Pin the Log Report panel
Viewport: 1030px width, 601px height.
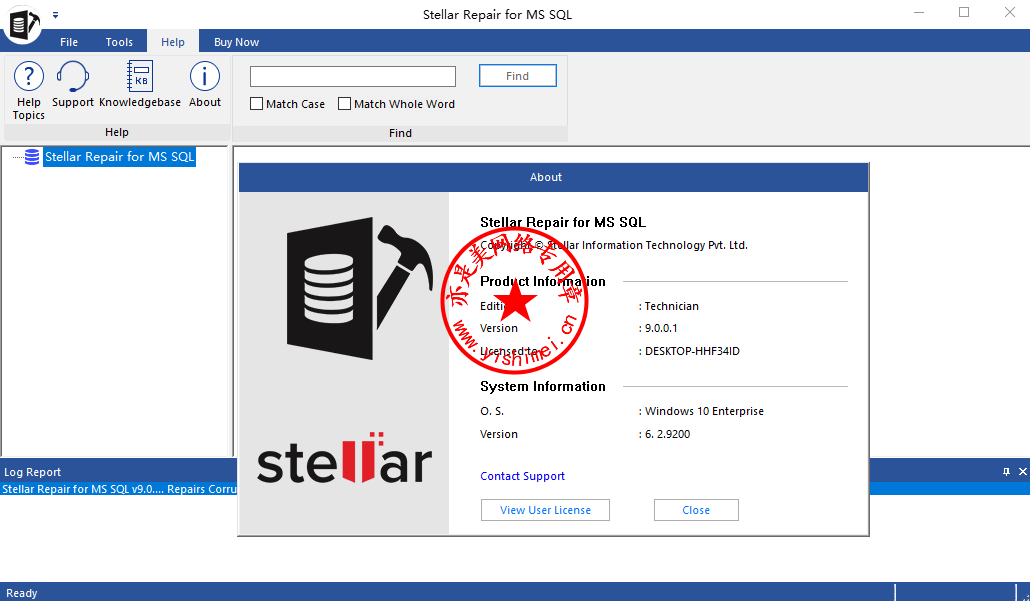tap(1006, 472)
